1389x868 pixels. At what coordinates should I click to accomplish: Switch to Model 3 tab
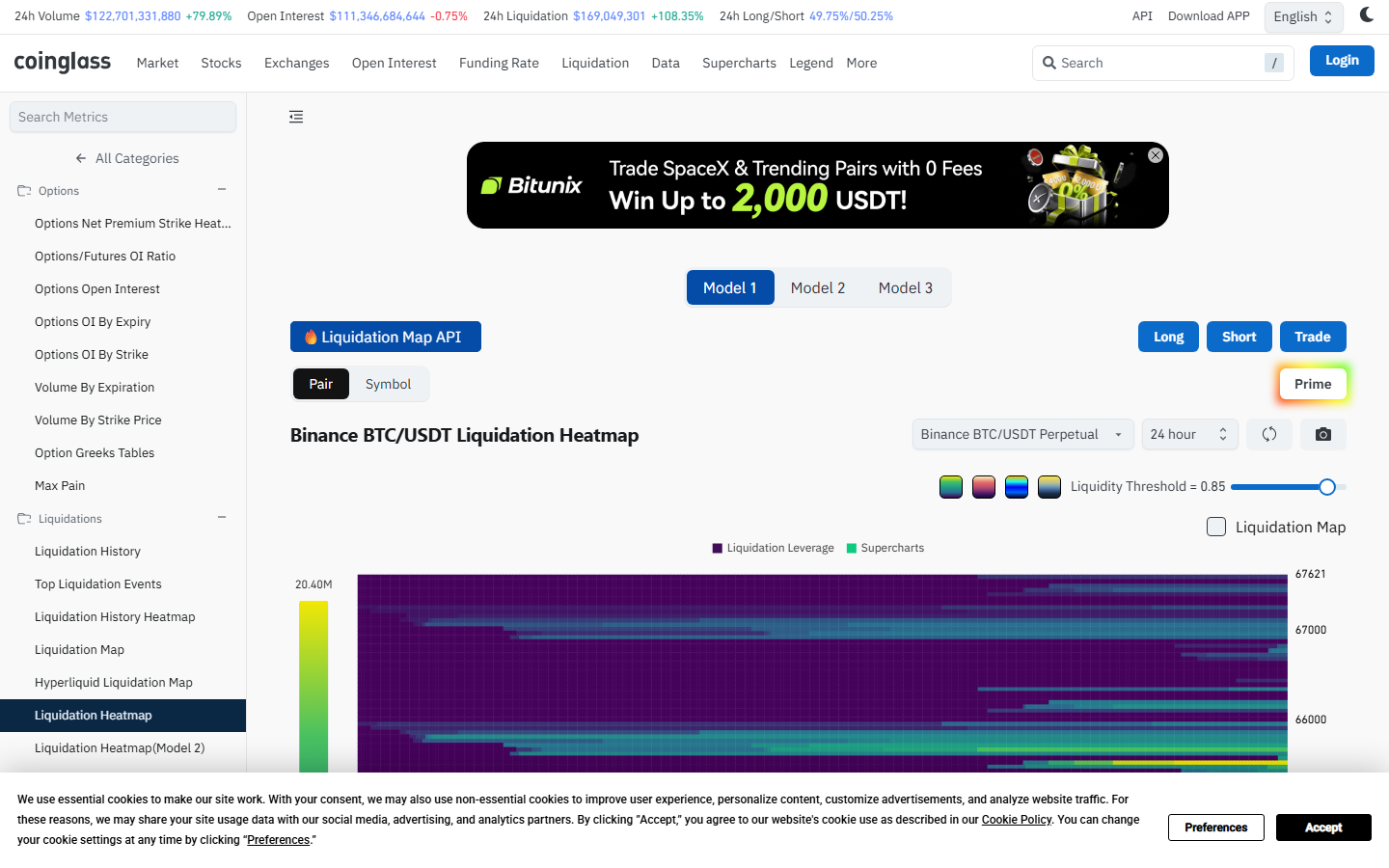click(906, 287)
